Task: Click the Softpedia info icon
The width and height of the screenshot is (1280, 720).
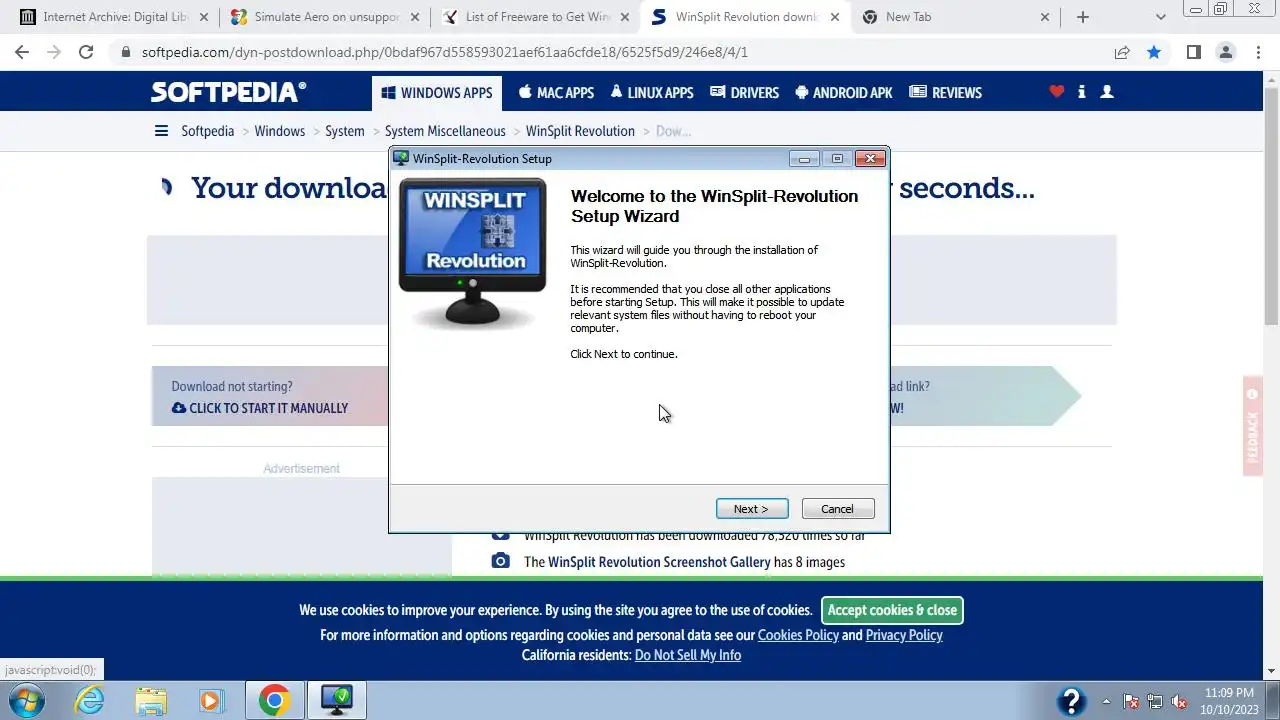Action: (1082, 92)
